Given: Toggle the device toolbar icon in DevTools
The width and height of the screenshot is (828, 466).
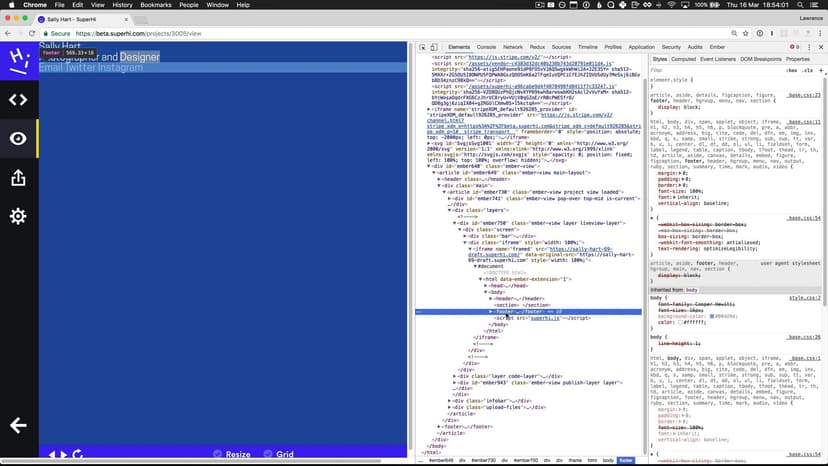Looking at the screenshot, I should [435, 47].
